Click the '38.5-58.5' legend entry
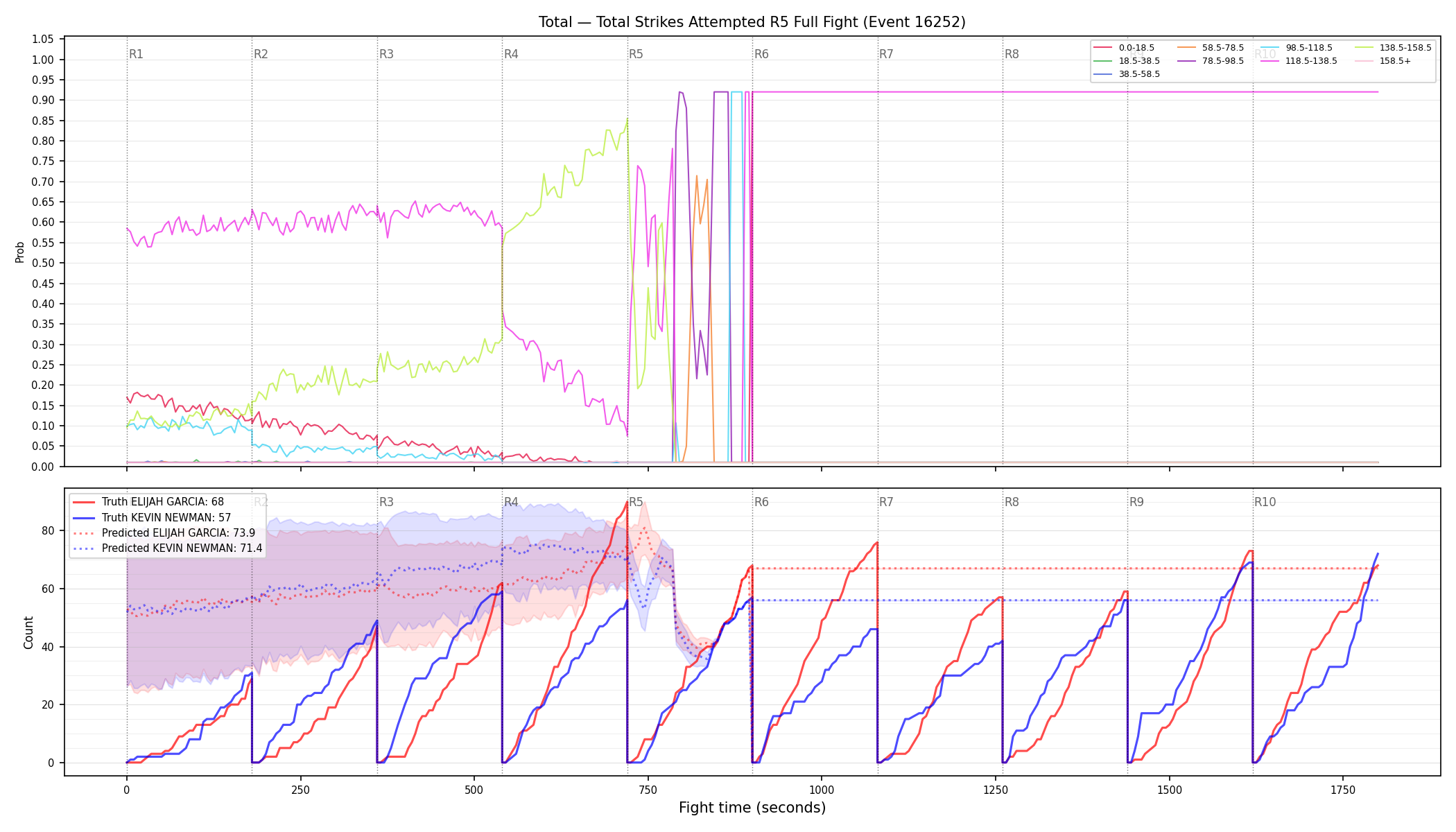1456x832 pixels. (x=1127, y=74)
